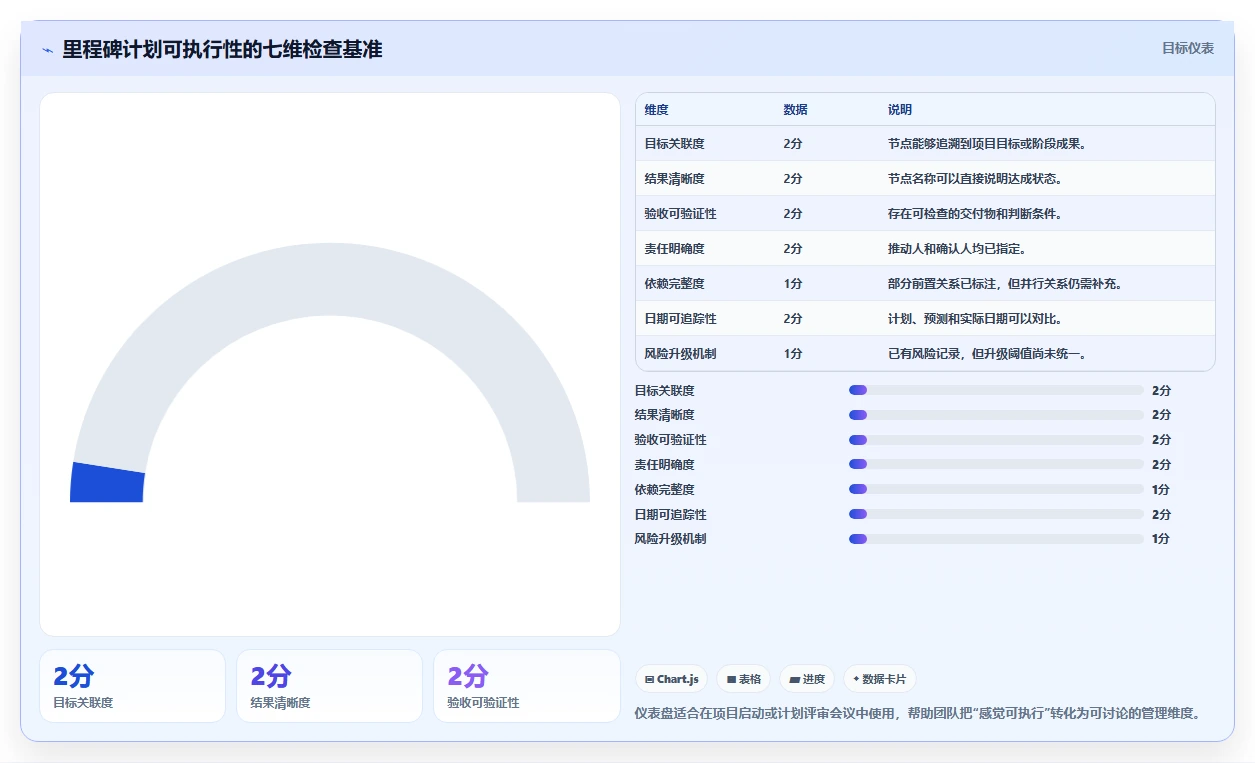The image size is (1255, 763).
Task: Click the 1分 score in 风险升级机制 table row
Action: pos(793,354)
